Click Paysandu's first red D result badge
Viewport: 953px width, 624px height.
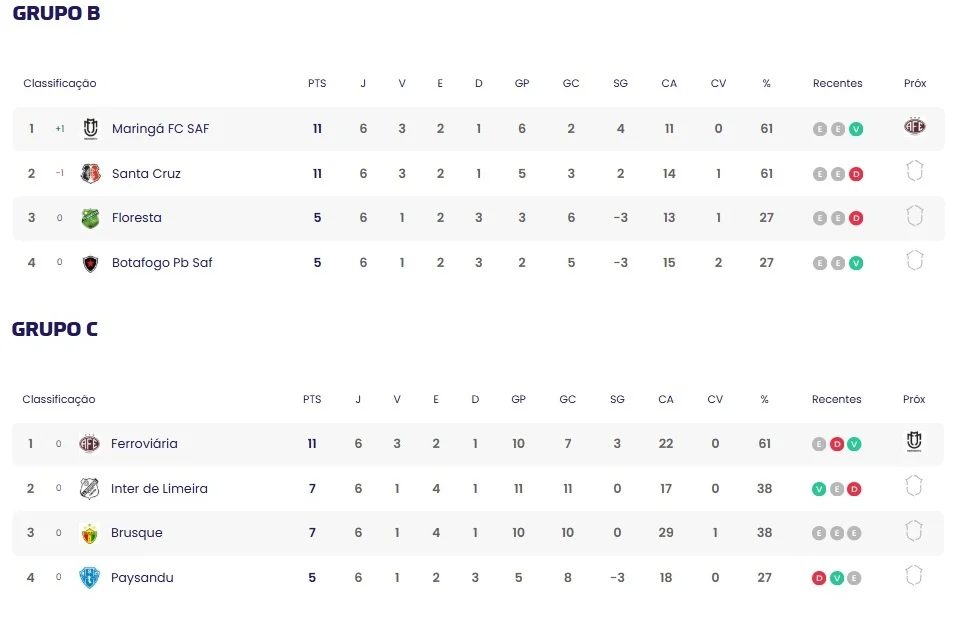pyautogui.click(x=819, y=578)
